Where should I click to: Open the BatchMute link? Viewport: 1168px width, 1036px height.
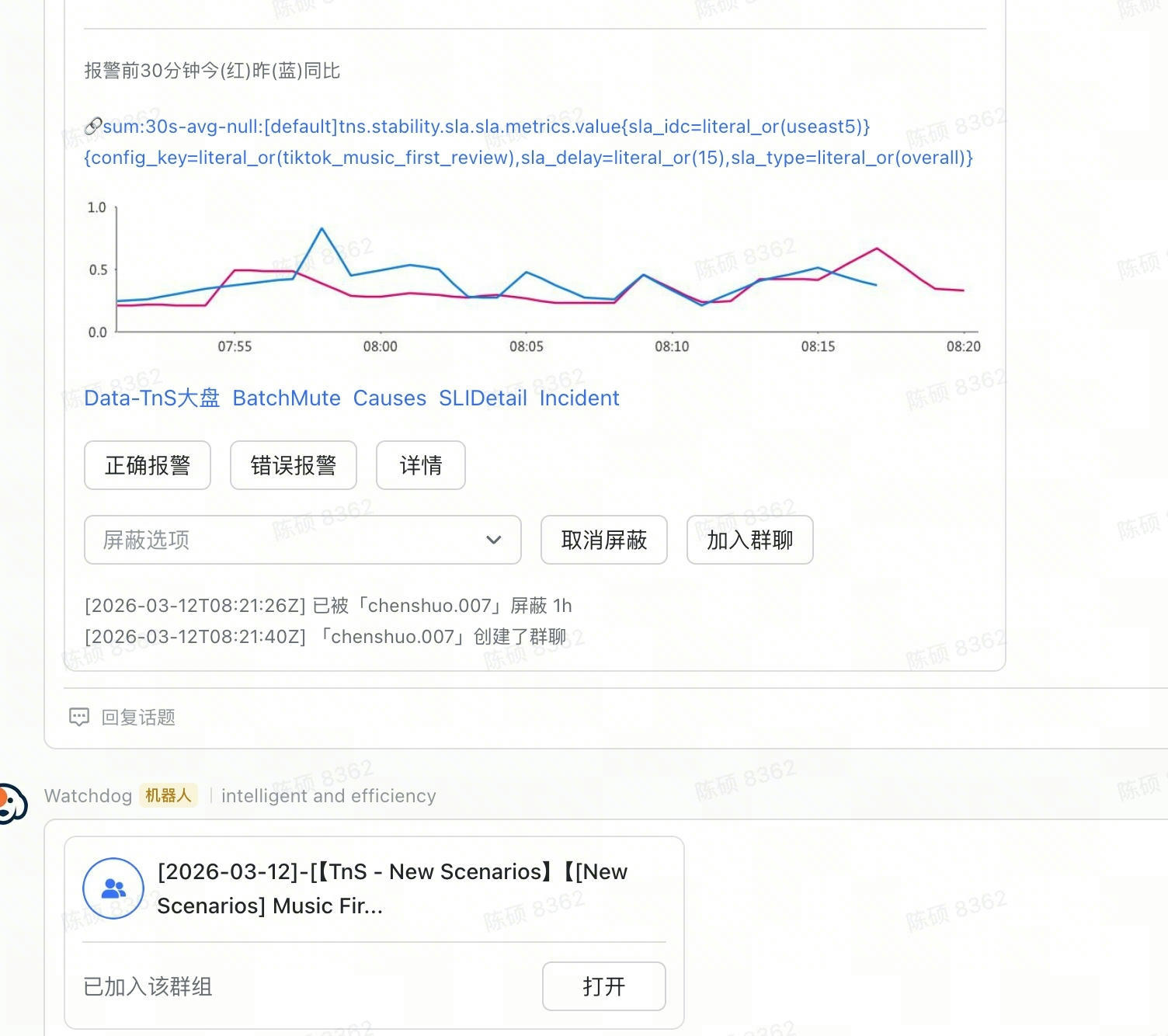287,398
